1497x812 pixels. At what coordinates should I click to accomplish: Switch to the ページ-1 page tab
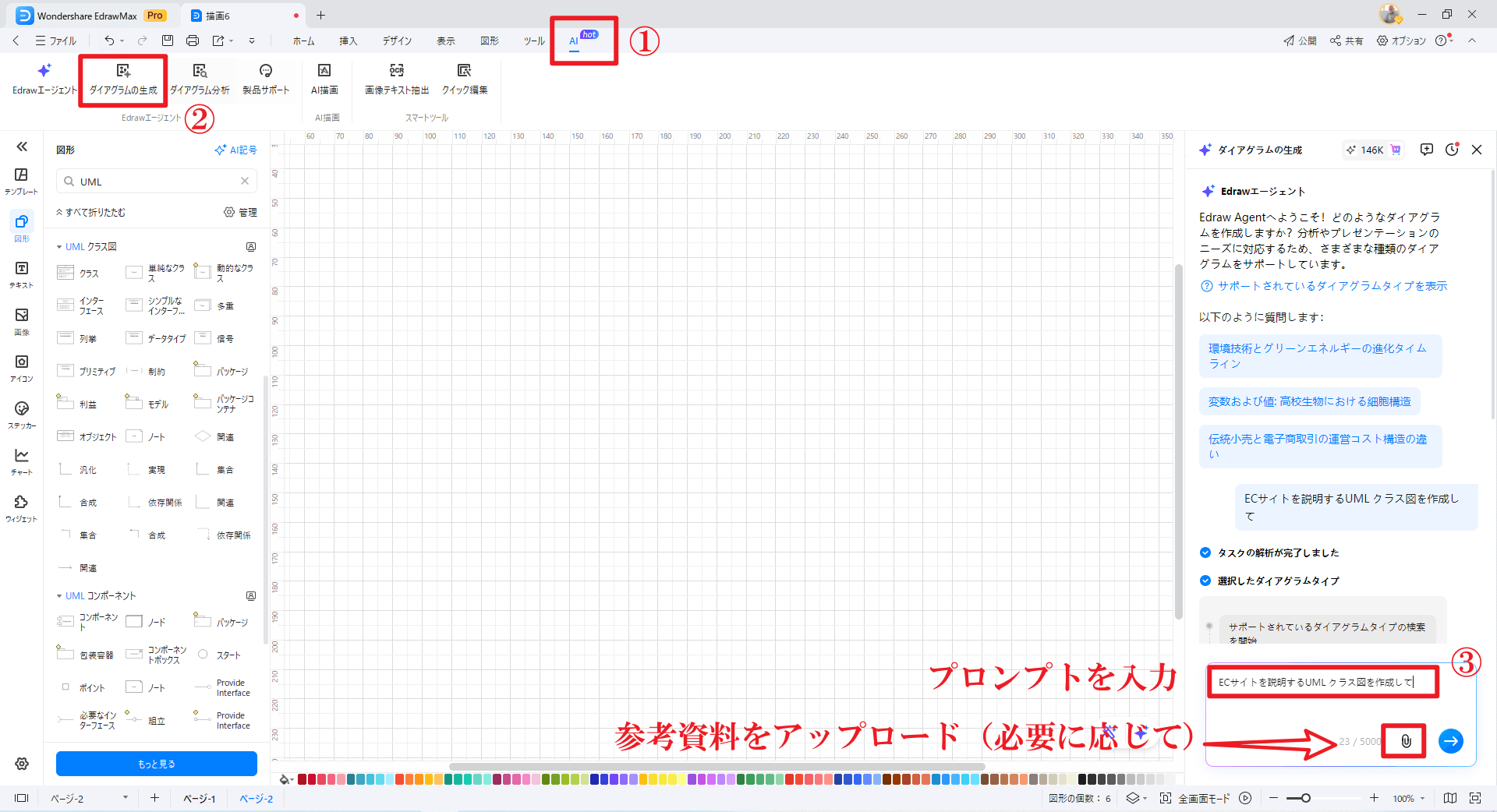pos(198,798)
